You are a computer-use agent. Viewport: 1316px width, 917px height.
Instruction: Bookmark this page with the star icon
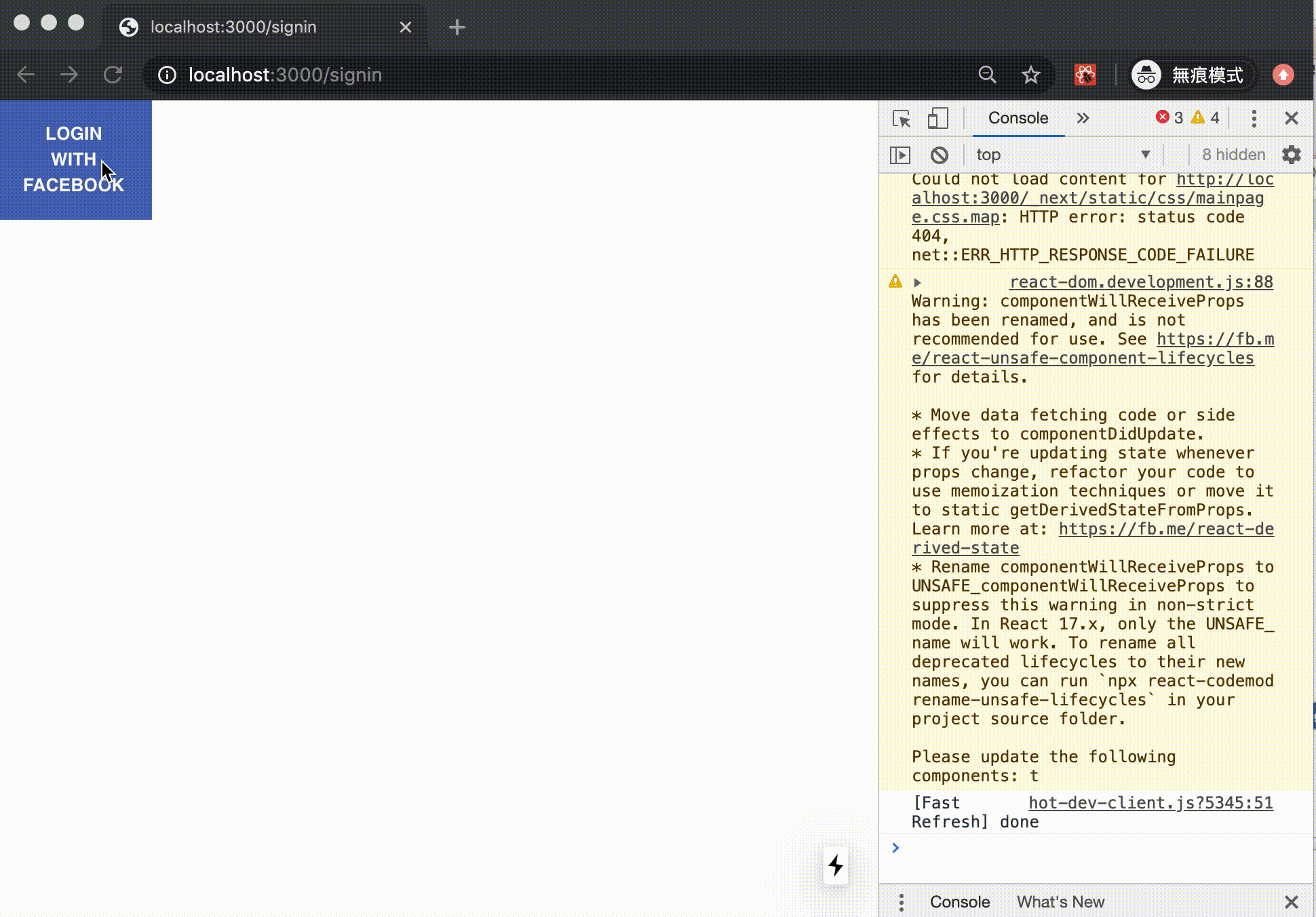(x=1030, y=75)
